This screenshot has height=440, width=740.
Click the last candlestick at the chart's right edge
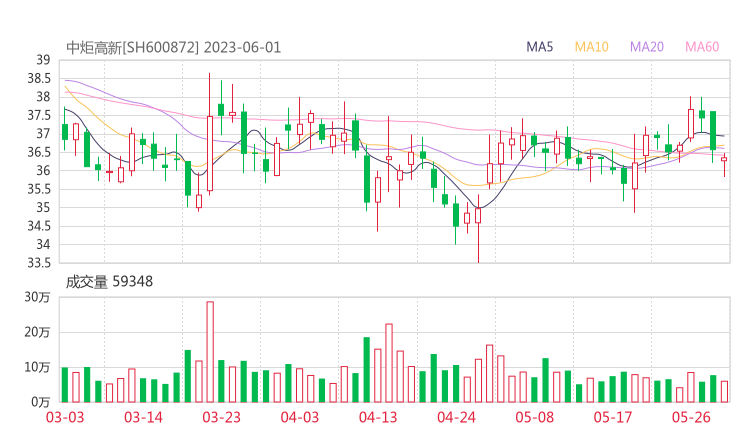[724, 163]
